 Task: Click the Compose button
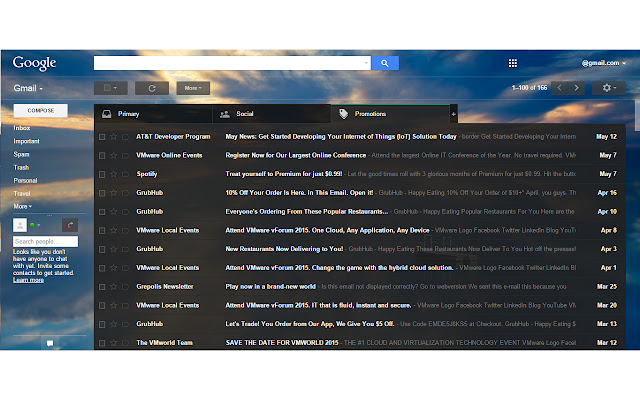click(x=40, y=111)
